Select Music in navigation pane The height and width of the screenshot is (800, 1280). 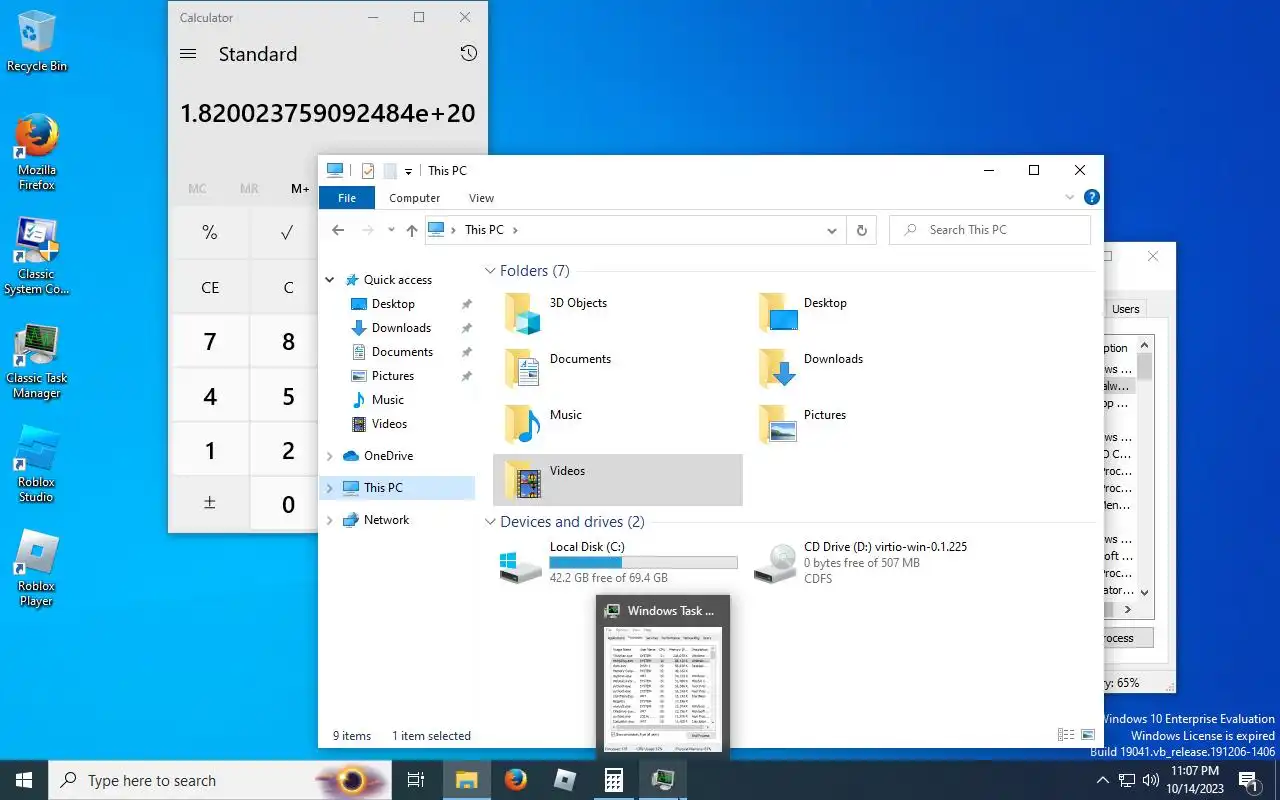pos(388,400)
